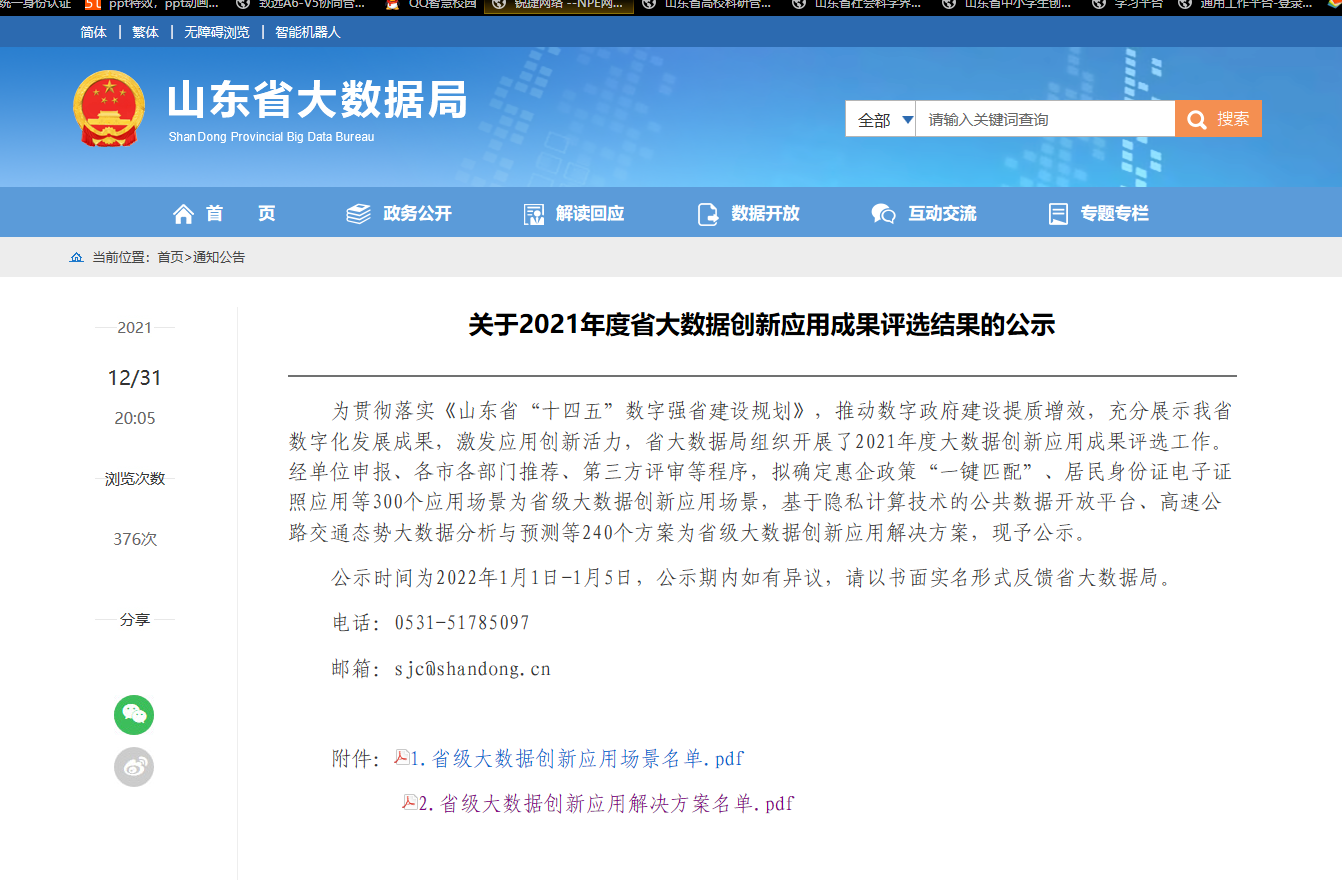Enable 无障碍浏览 accessibility mode
Image resolution: width=1342 pixels, height=880 pixels.
pyautogui.click(x=217, y=32)
